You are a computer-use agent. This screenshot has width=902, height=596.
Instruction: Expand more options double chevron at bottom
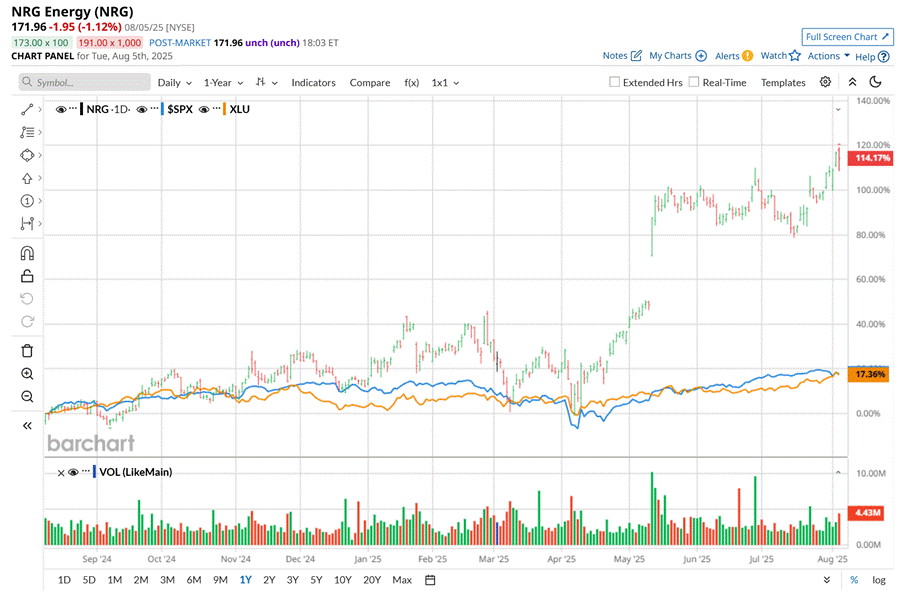(827, 580)
